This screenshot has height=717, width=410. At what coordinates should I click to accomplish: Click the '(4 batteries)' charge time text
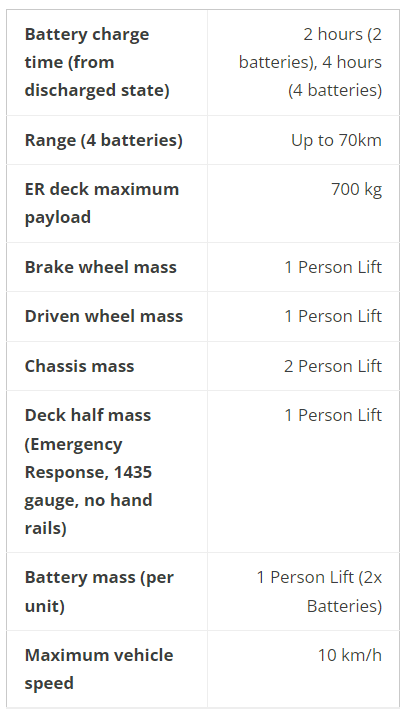(335, 90)
